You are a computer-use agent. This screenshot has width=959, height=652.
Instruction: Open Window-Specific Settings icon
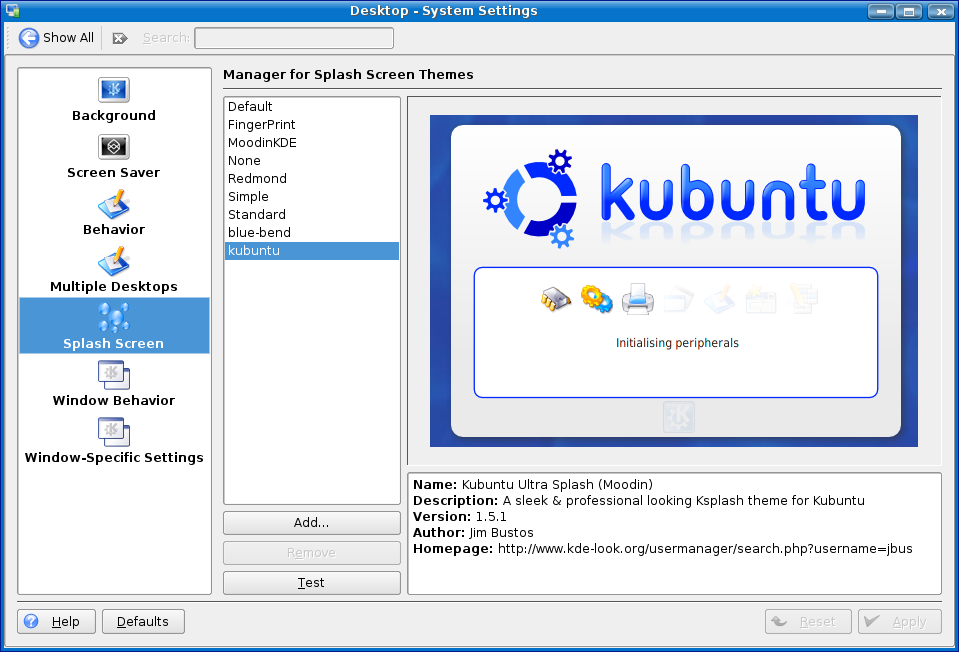pos(114,432)
